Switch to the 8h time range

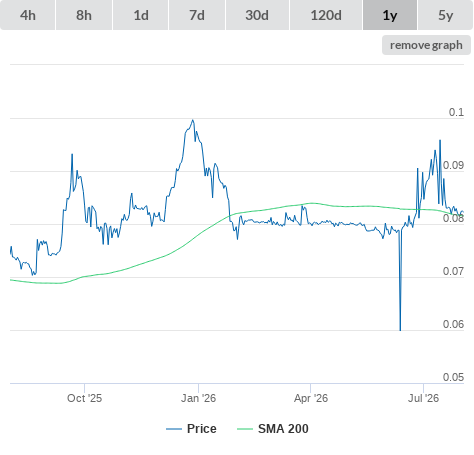click(x=84, y=15)
